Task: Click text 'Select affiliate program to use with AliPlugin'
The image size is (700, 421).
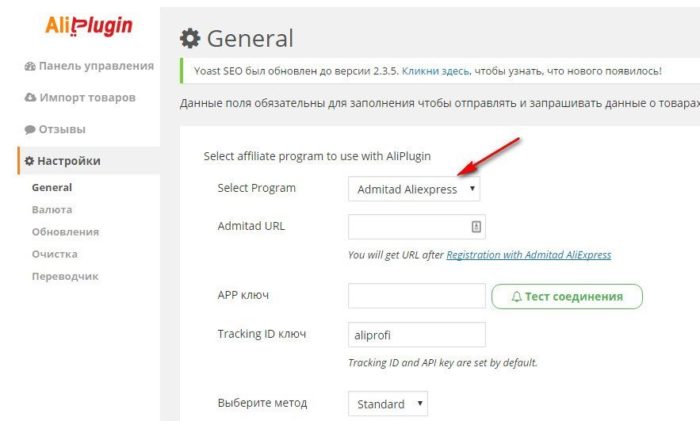Action: click(x=317, y=156)
